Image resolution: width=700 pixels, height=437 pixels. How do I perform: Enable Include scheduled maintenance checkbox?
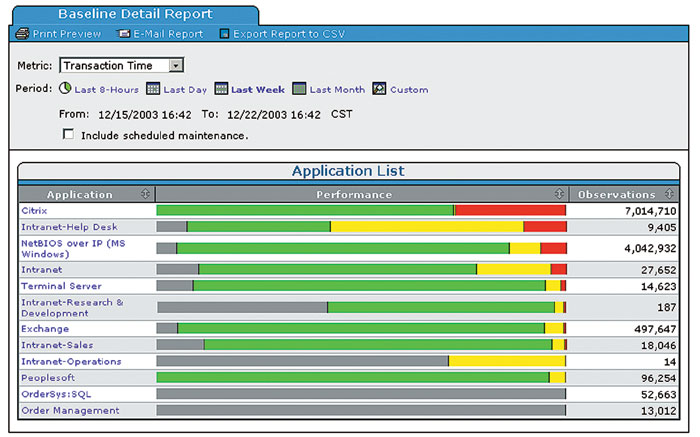pos(68,135)
